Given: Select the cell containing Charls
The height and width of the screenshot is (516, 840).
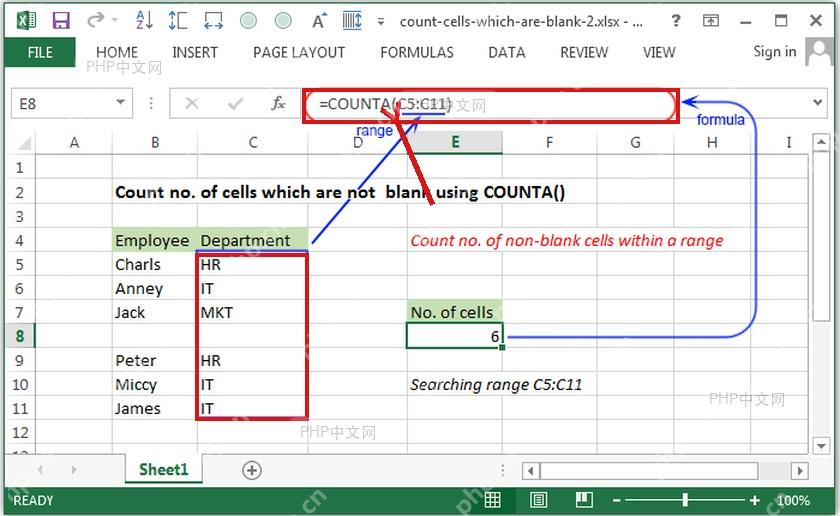Looking at the screenshot, I should click(x=155, y=265).
